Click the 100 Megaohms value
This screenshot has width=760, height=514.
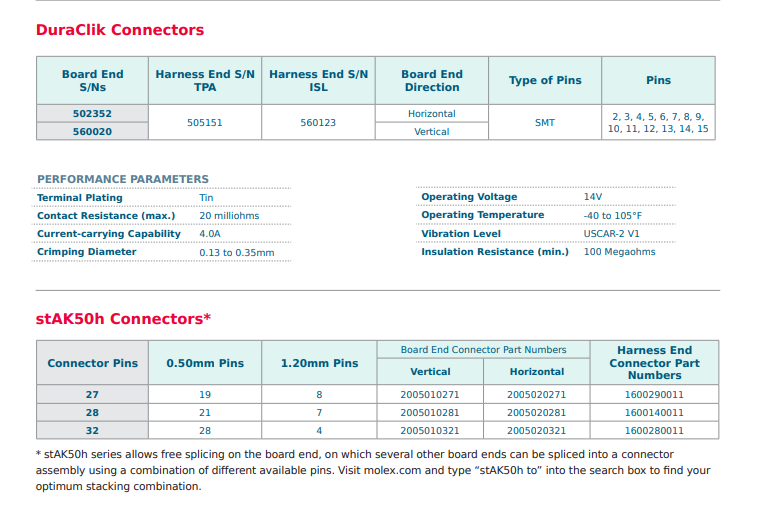coord(619,252)
